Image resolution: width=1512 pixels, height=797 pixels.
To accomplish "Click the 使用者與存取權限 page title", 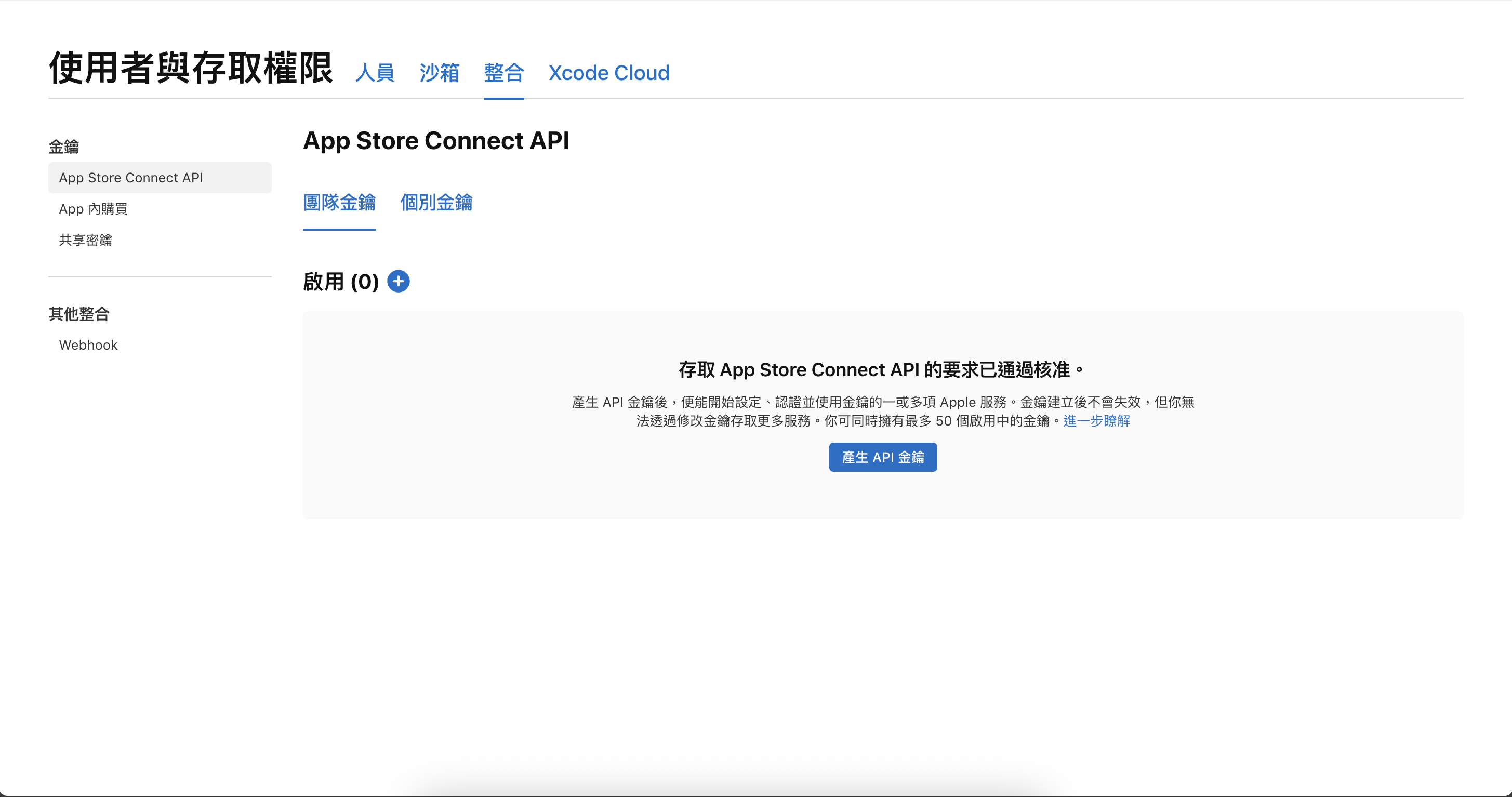I will [191, 68].
